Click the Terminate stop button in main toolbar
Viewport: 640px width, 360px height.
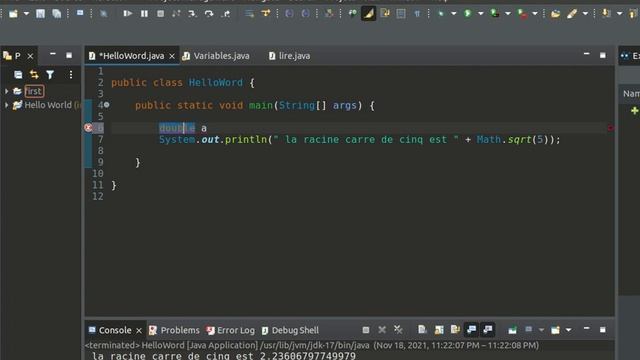(x=160, y=14)
